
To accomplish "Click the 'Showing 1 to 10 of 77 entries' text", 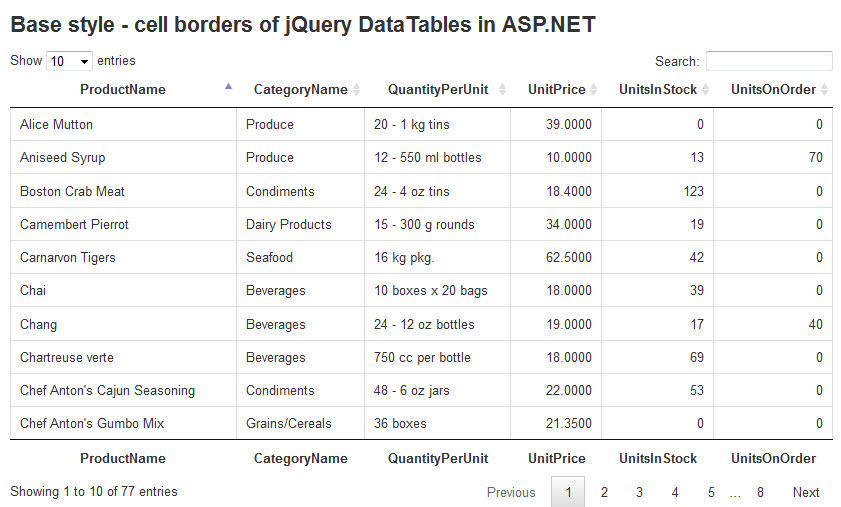I will click(94, 491).
